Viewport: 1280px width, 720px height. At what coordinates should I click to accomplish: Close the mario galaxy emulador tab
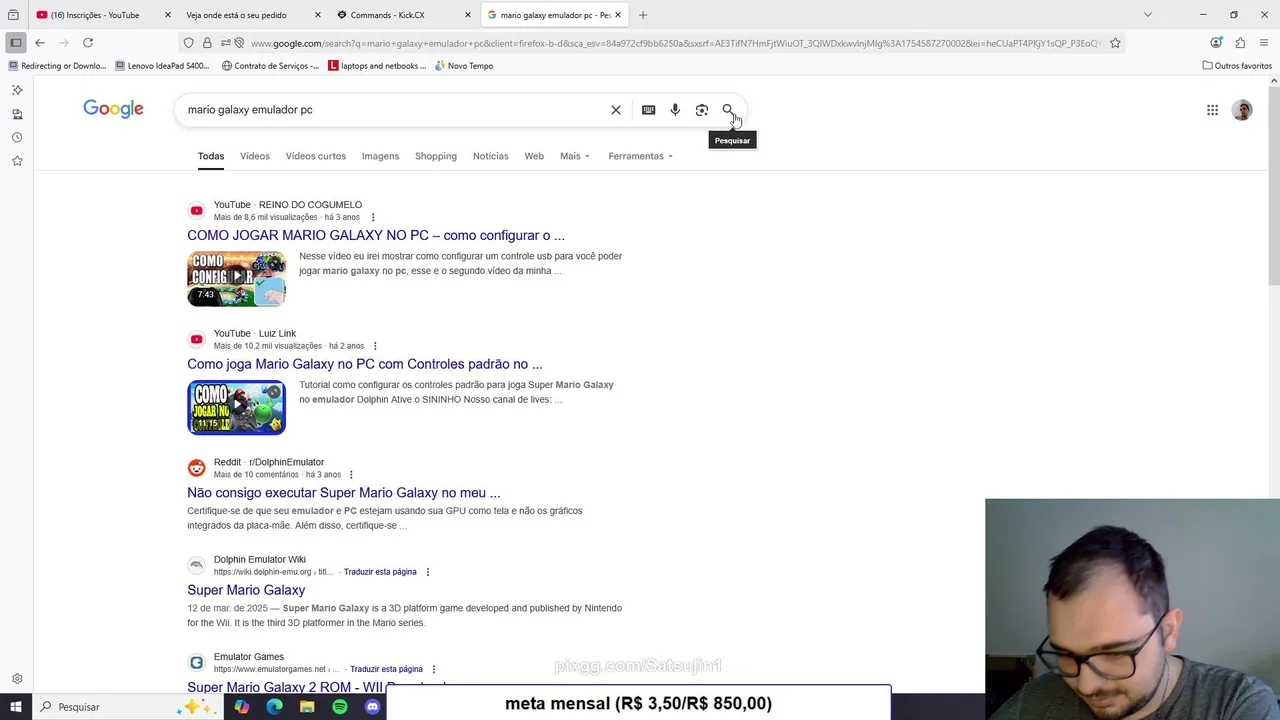[x=617, y=15]
